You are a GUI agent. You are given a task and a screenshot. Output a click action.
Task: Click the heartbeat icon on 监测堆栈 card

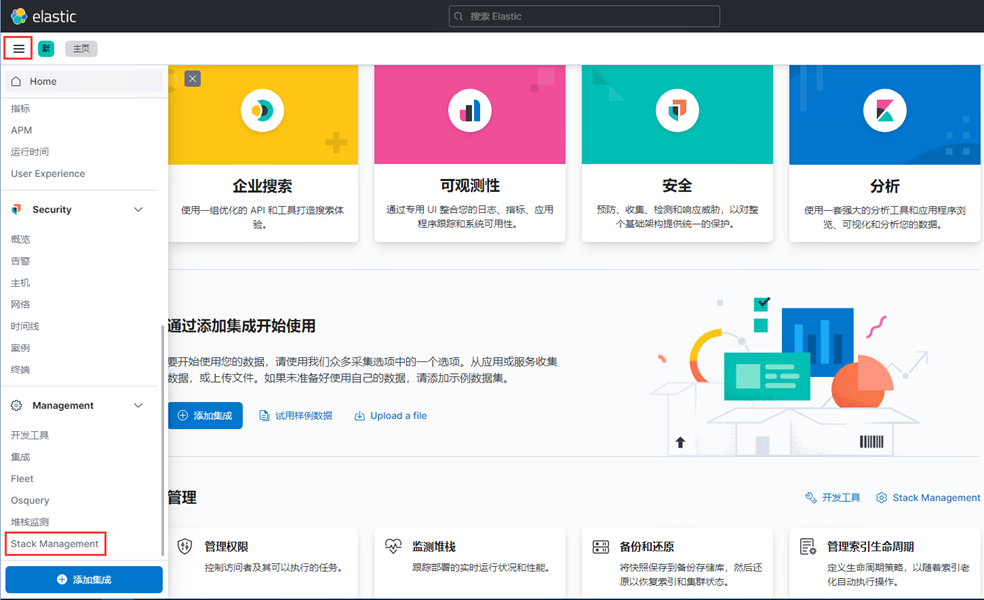click(393, 547)
